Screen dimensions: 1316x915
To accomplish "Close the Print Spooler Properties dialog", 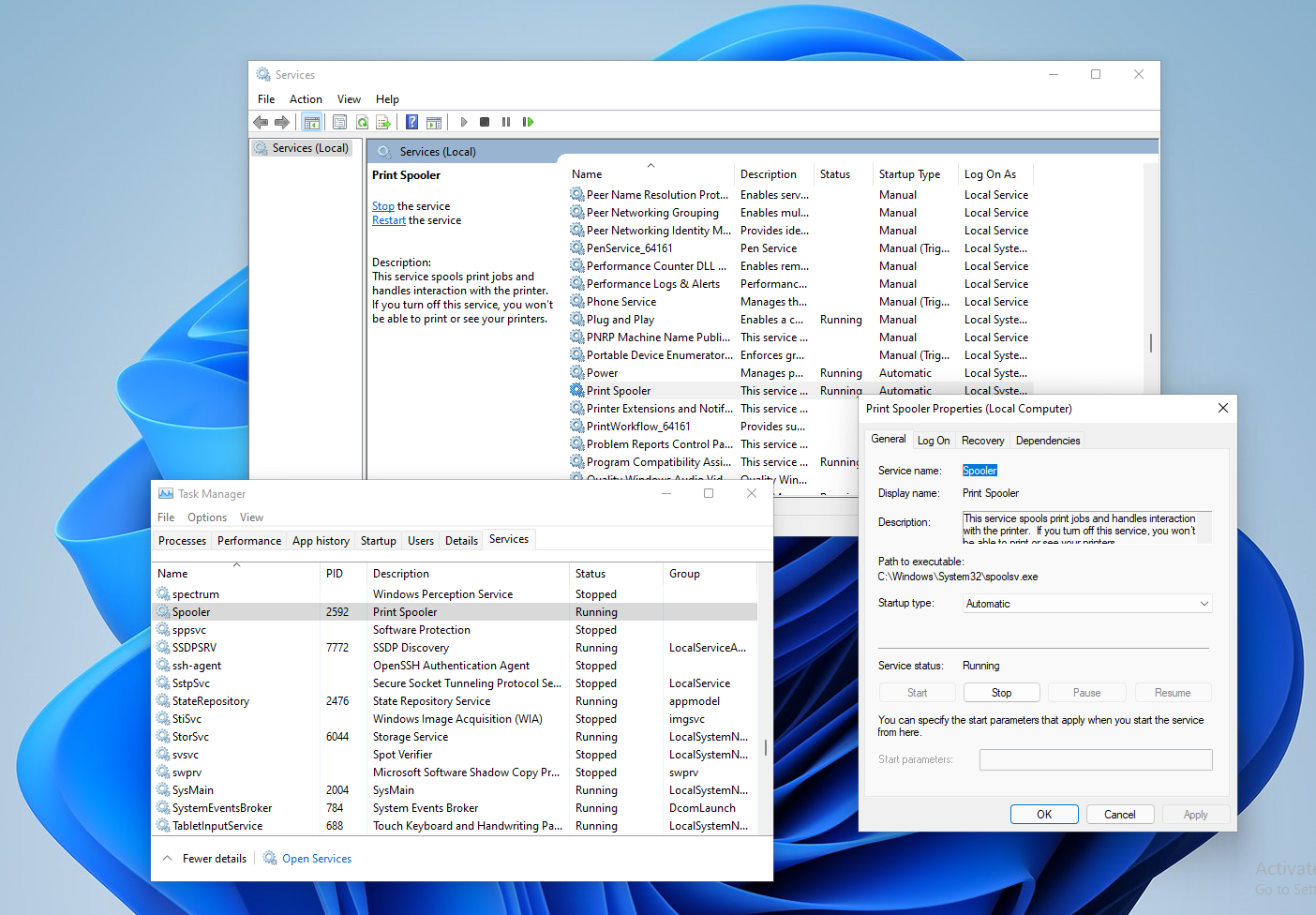I will tap(1222, 408).
